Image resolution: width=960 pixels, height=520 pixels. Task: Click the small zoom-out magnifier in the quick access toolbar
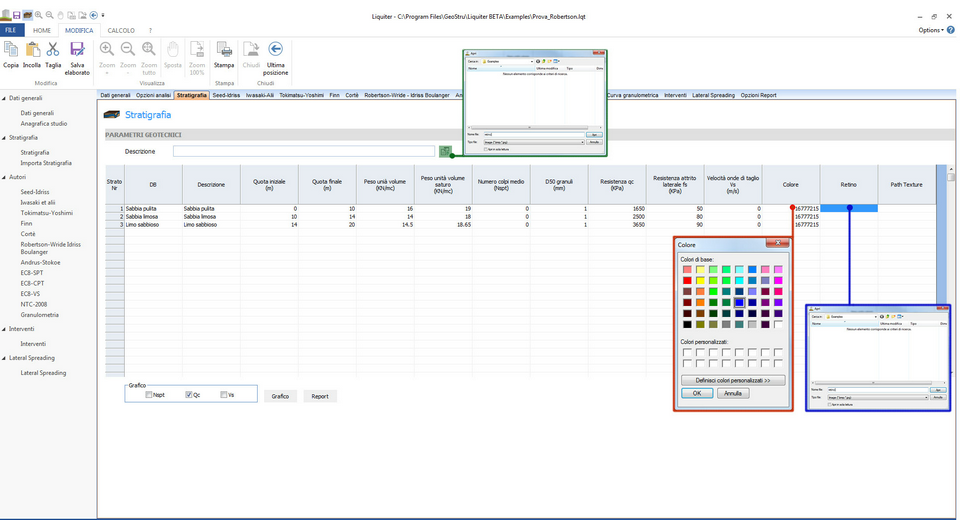click(x=50, y=15)
